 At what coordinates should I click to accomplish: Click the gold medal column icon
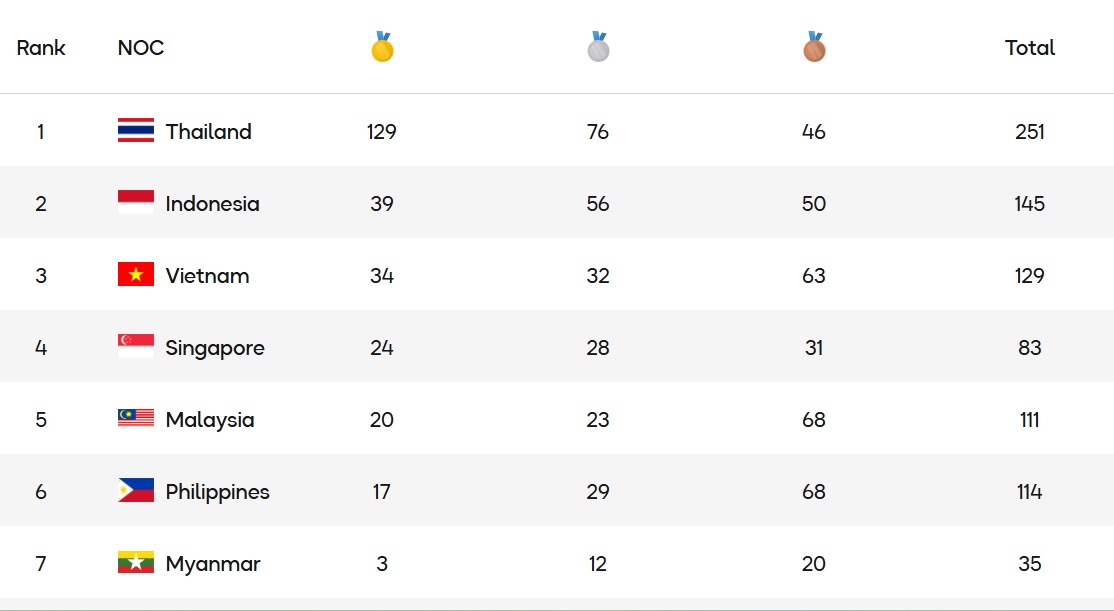coord(382,47)
